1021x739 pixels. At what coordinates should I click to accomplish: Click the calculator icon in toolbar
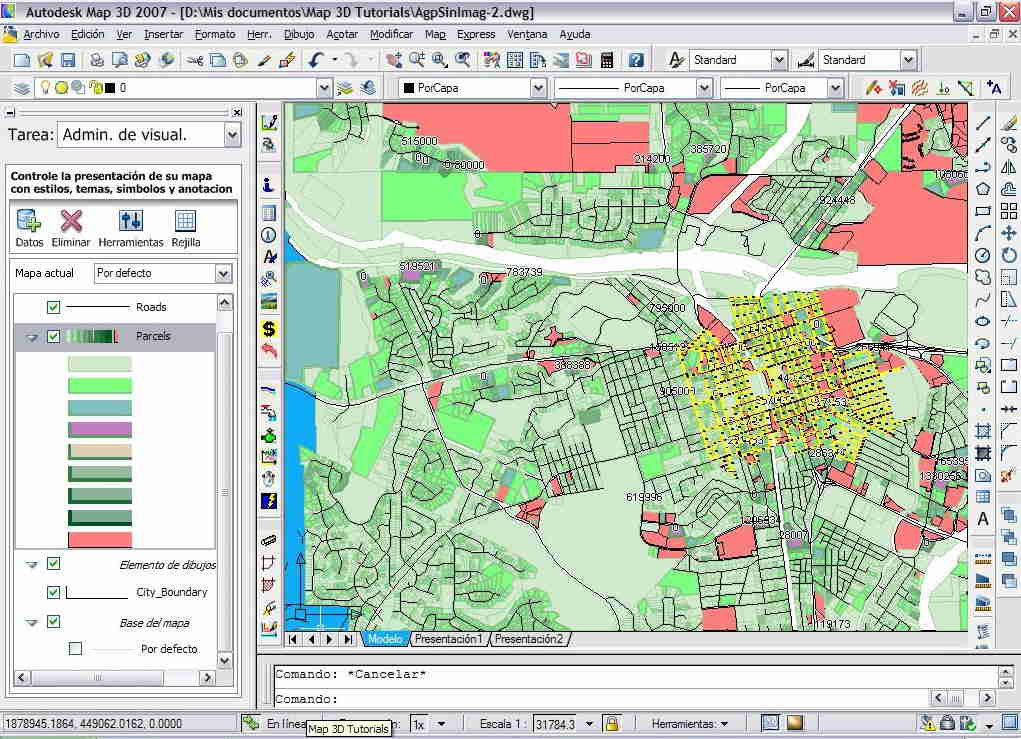(x=606, y=60)
